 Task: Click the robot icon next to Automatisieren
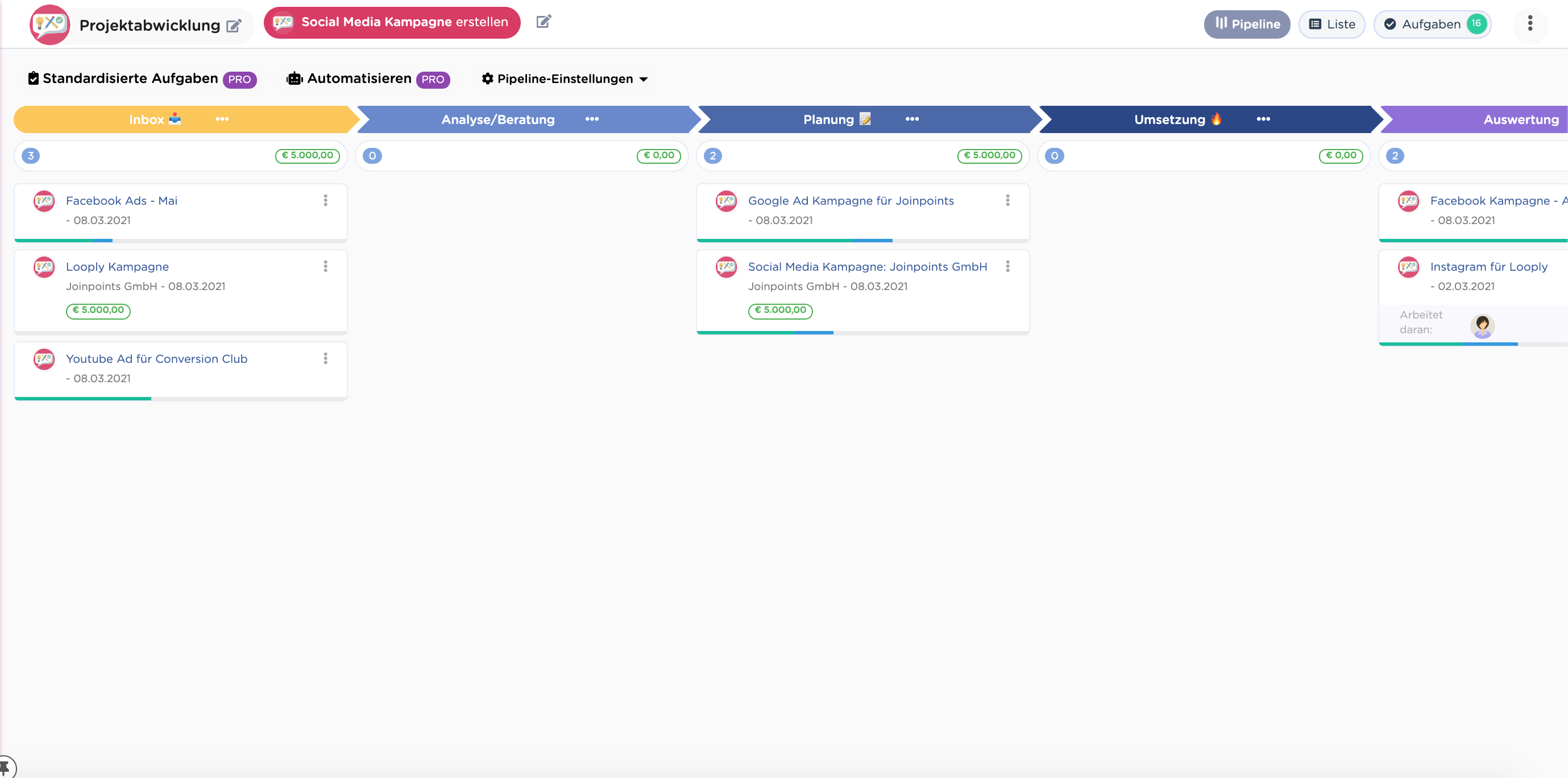[294, 79]
